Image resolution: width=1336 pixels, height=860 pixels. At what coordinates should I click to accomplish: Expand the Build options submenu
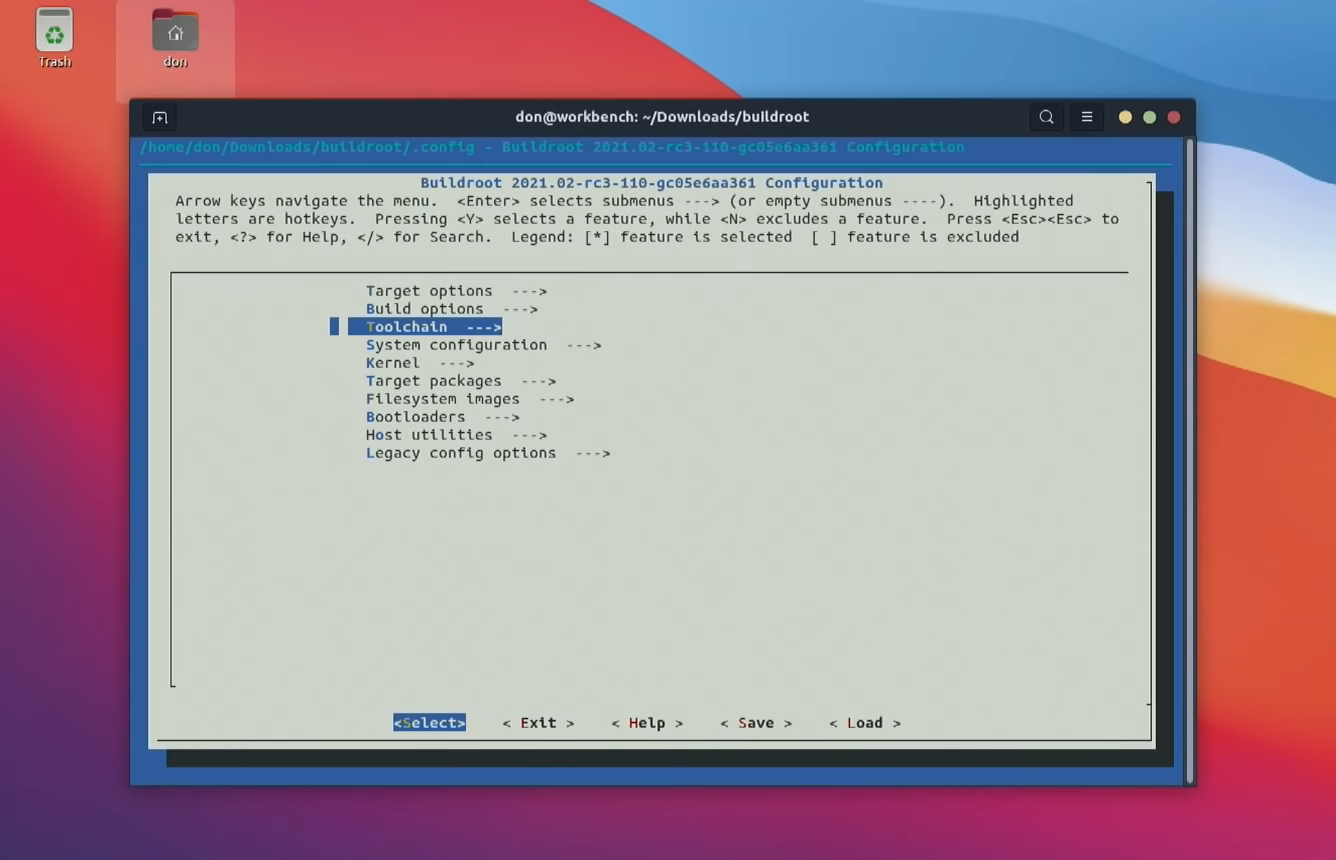(423, 308)
